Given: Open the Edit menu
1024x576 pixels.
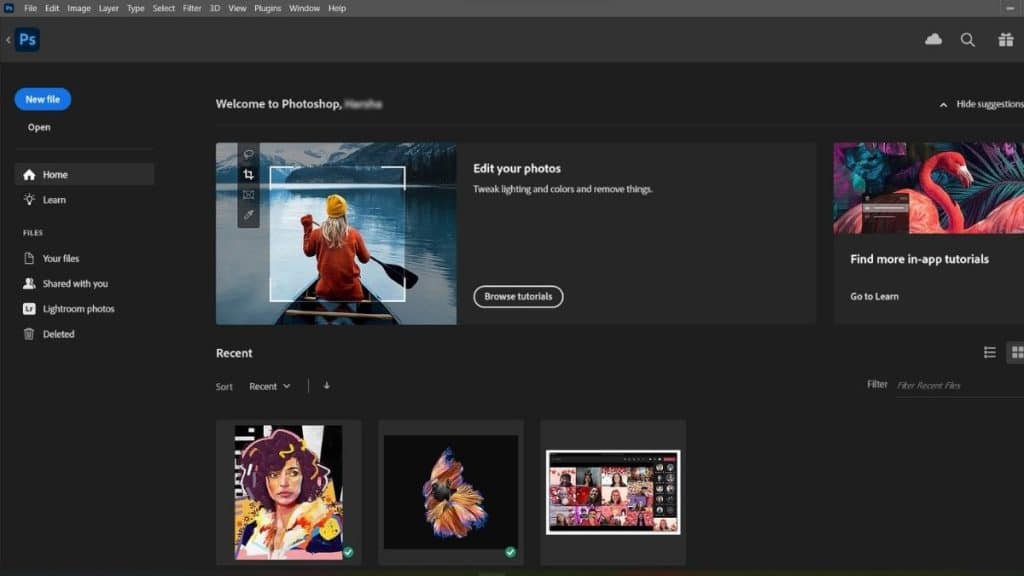Looking at the screenshot, I should click(x=52, y=8).
